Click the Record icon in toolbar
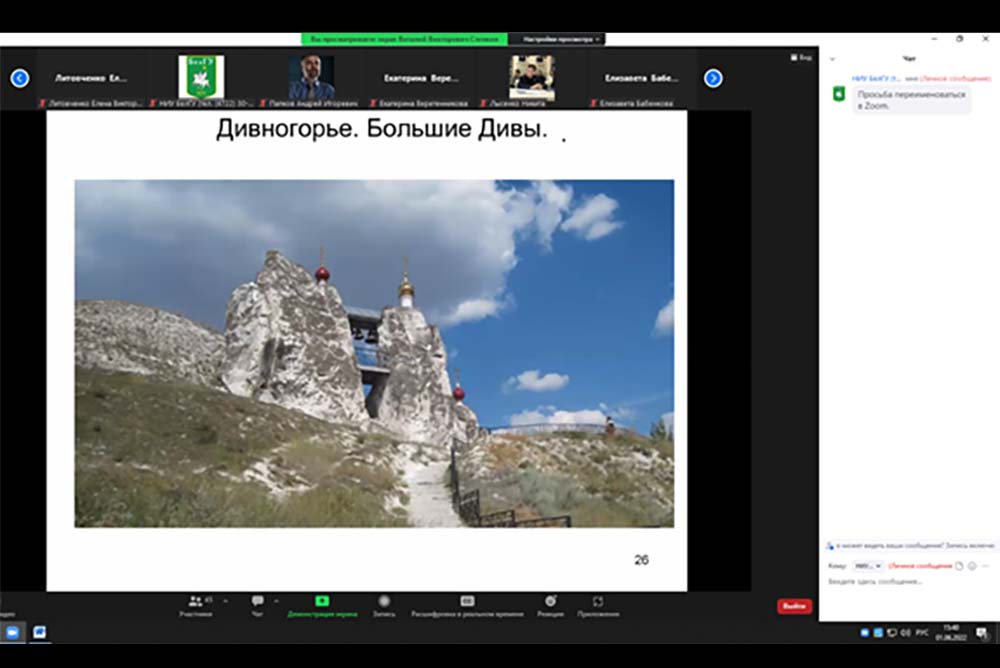 click(x=384, y=602)
